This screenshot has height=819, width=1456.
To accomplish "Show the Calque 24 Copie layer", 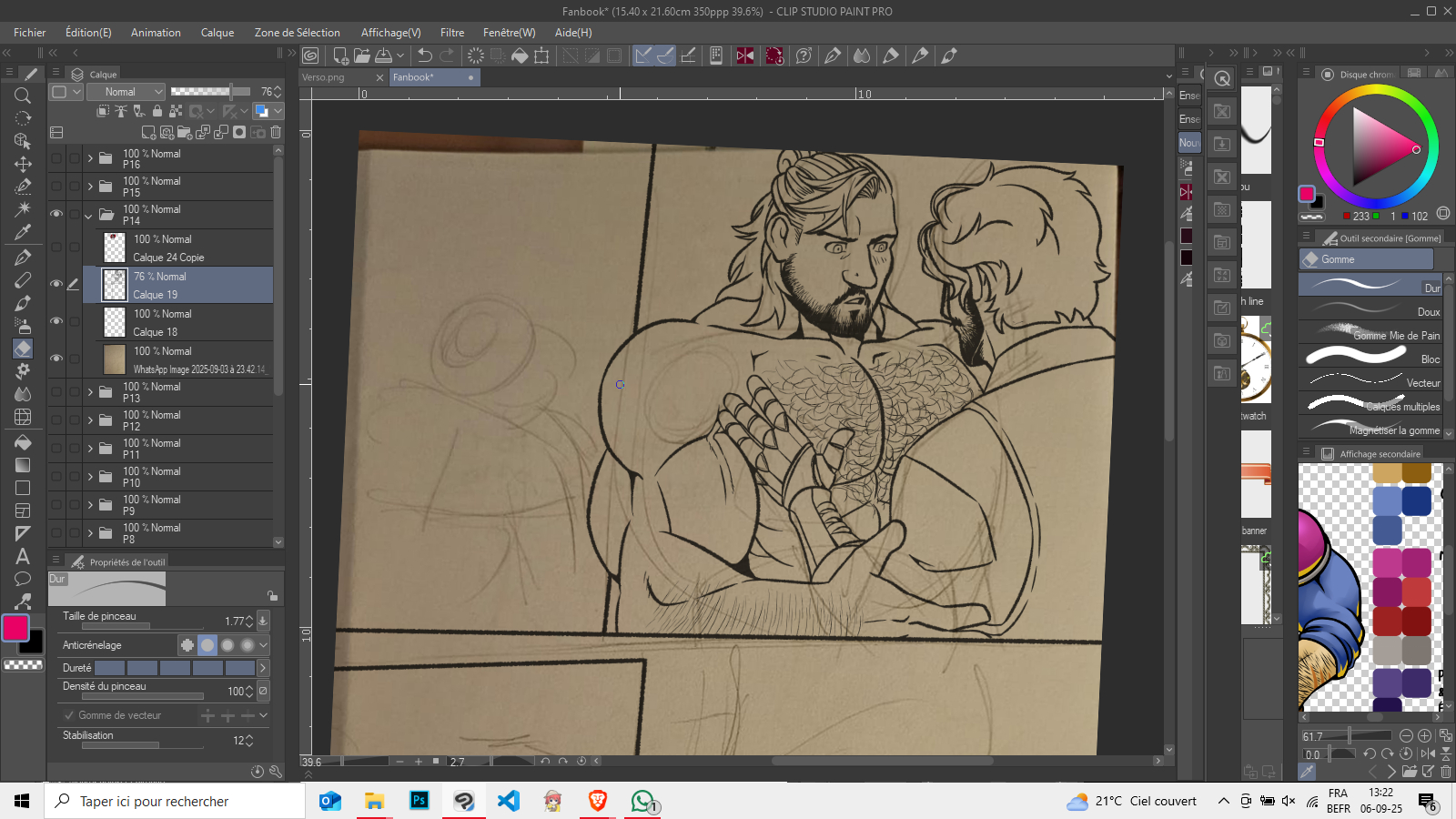I will pyautogui.click(x=56, y=248).
